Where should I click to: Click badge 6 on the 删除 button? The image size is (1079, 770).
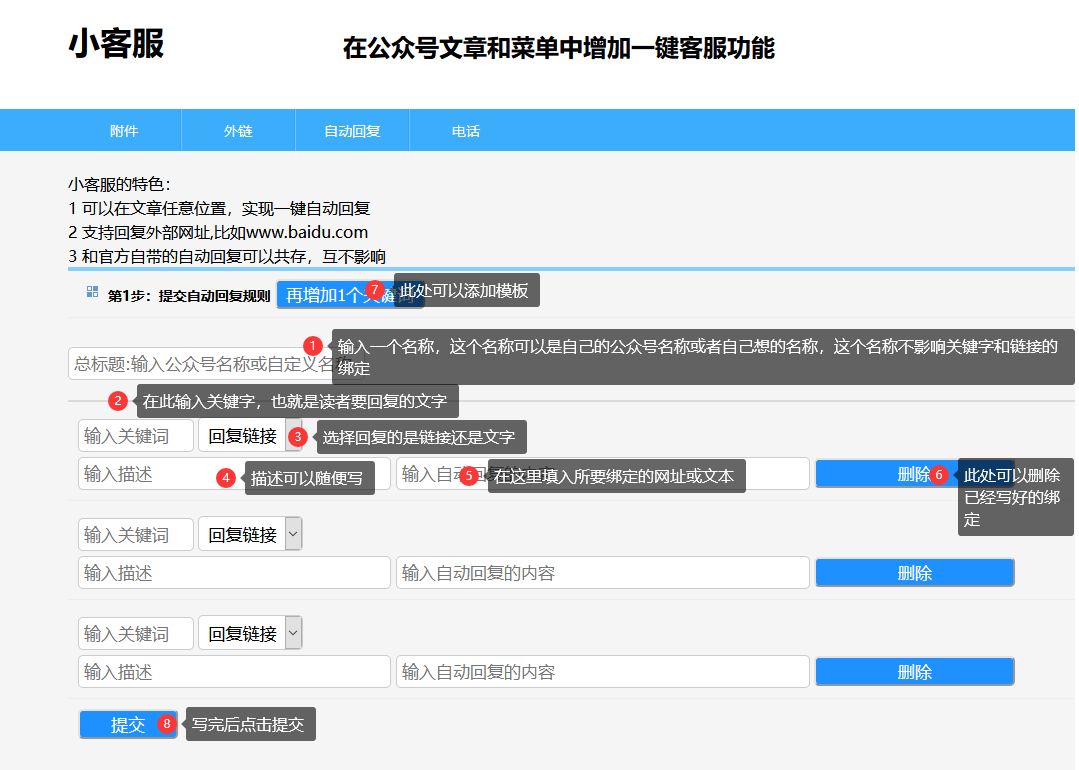pyautogui.click(x=938, y=475)
